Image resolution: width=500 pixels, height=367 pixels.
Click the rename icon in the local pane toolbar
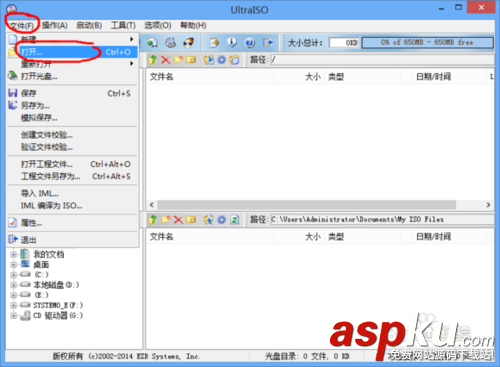pos(191,219)
